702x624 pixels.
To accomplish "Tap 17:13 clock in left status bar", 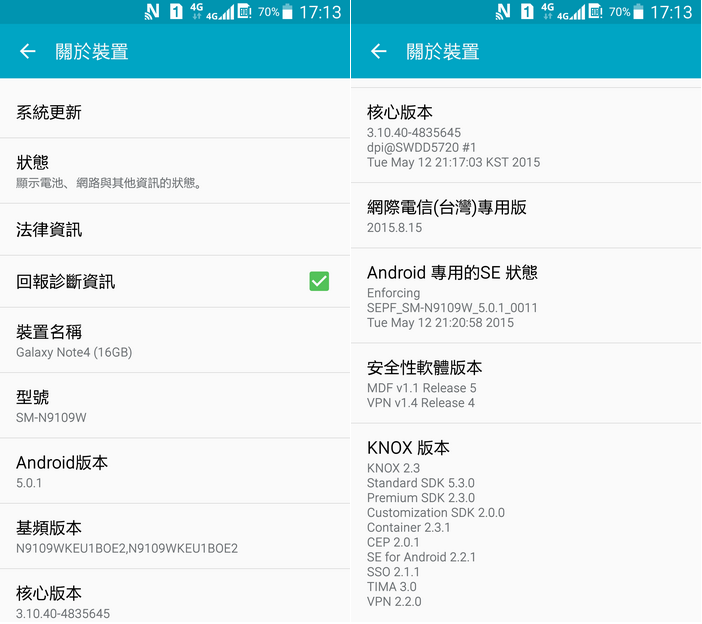I will pyautogui.click(x=320, y=12).
